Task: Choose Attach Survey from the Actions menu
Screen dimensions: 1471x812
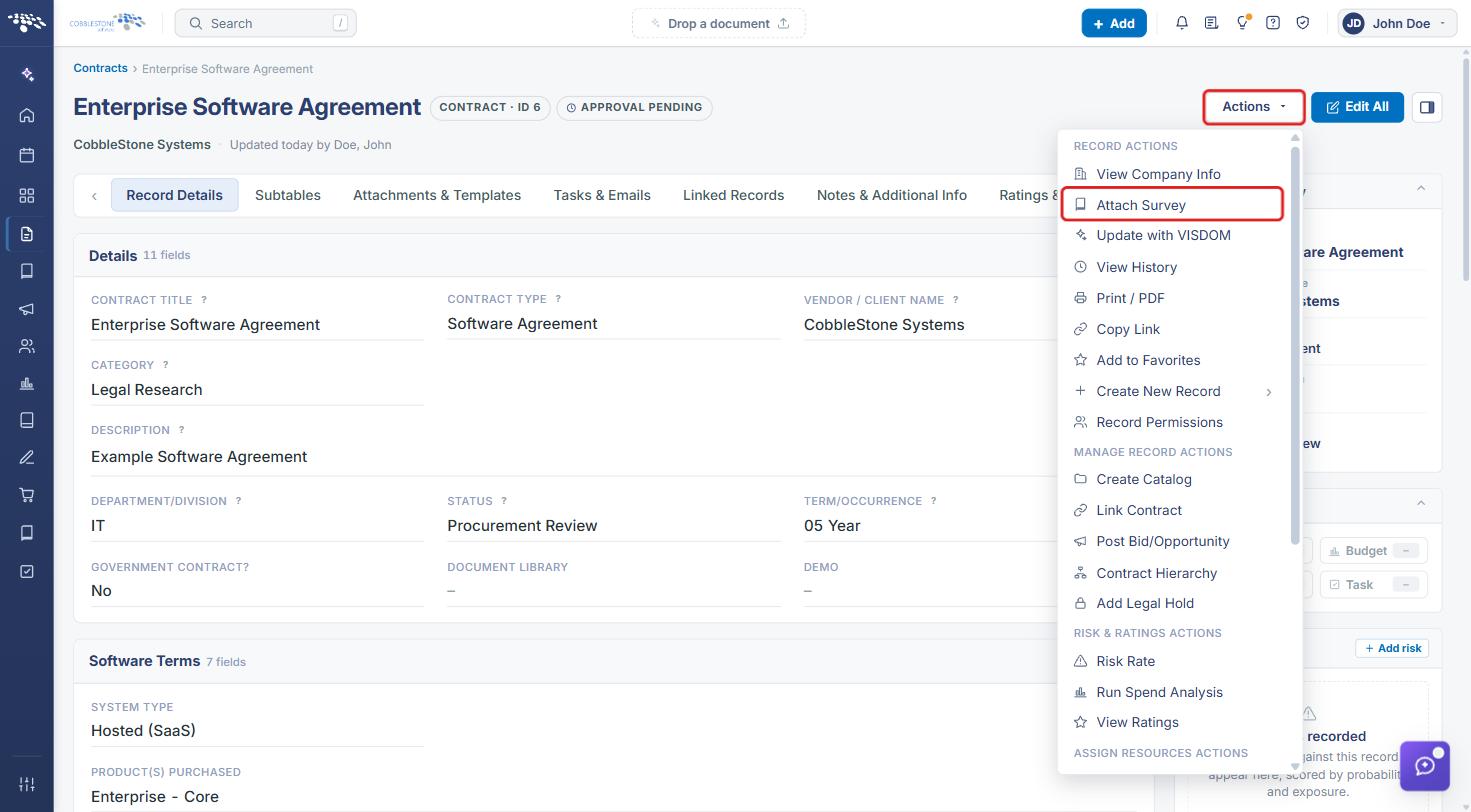Action: pyautogui.click(x=1172, y=205)
